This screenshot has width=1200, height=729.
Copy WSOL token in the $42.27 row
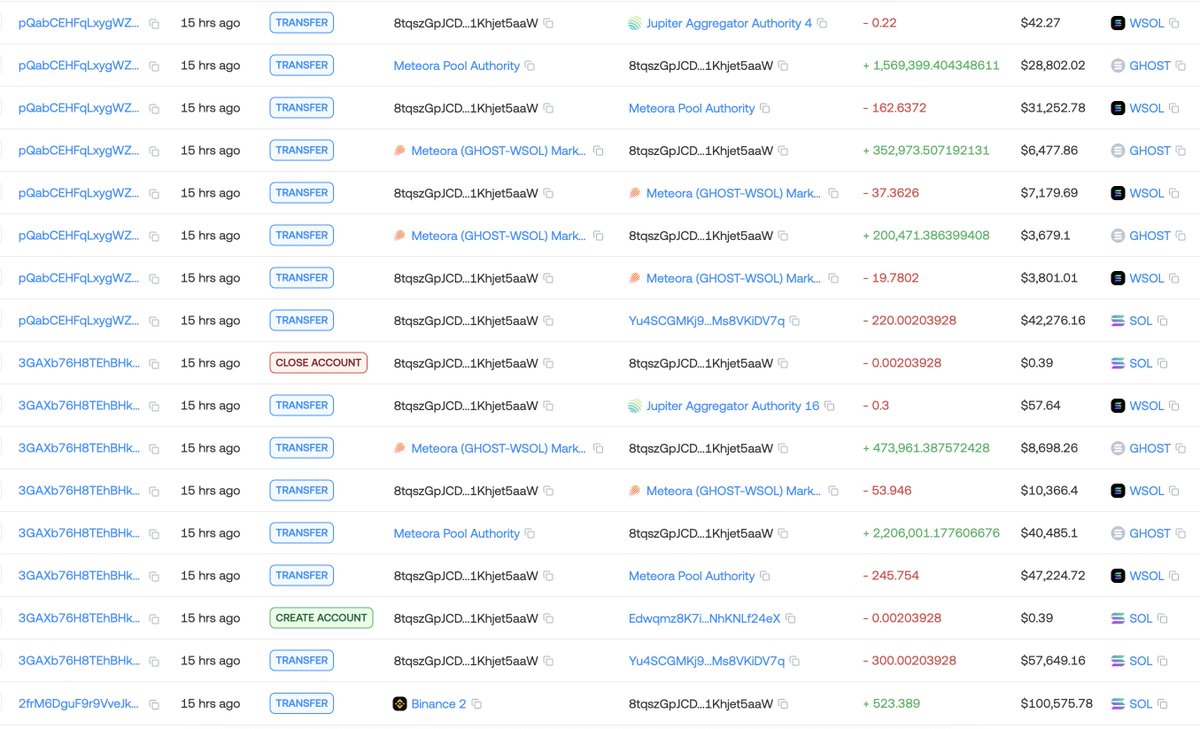[x=1174, y=23]
